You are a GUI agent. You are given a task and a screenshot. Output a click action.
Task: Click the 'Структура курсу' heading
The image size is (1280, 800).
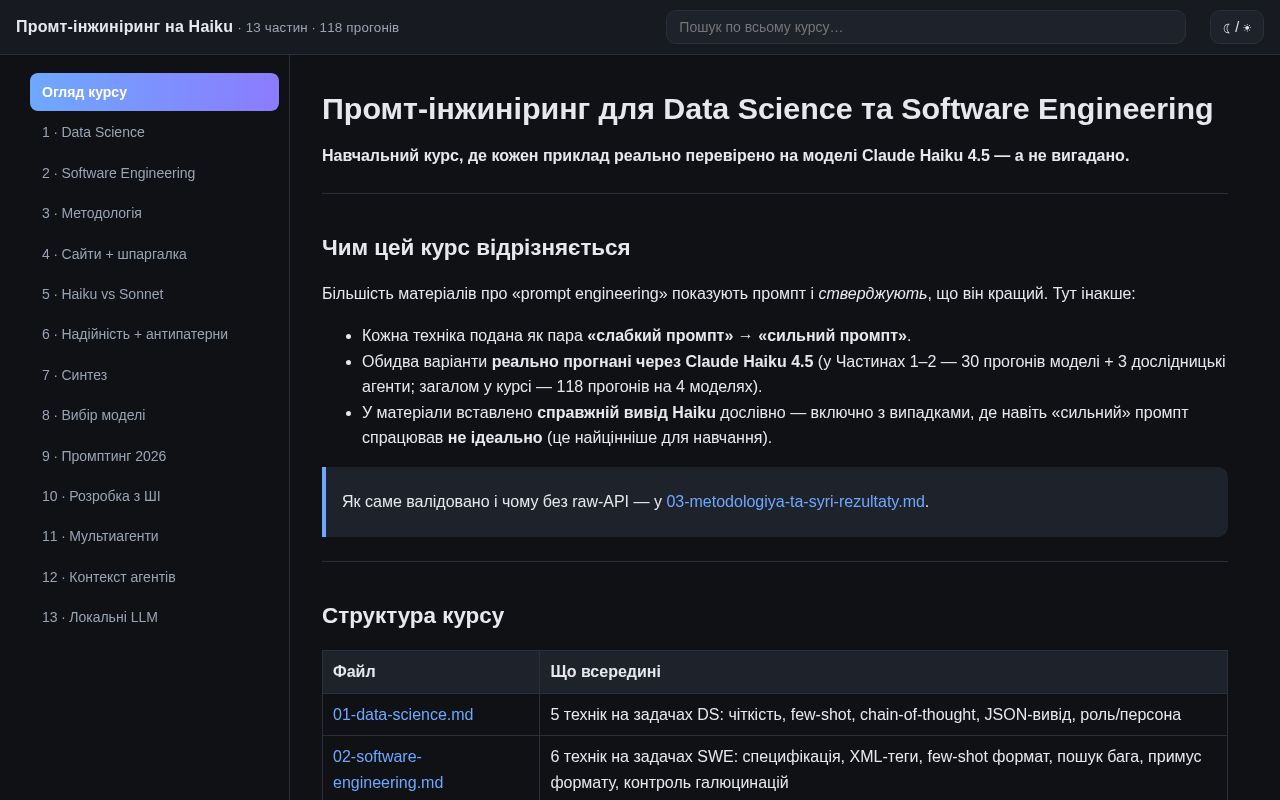pyautogui.click(x=413, y=615)
